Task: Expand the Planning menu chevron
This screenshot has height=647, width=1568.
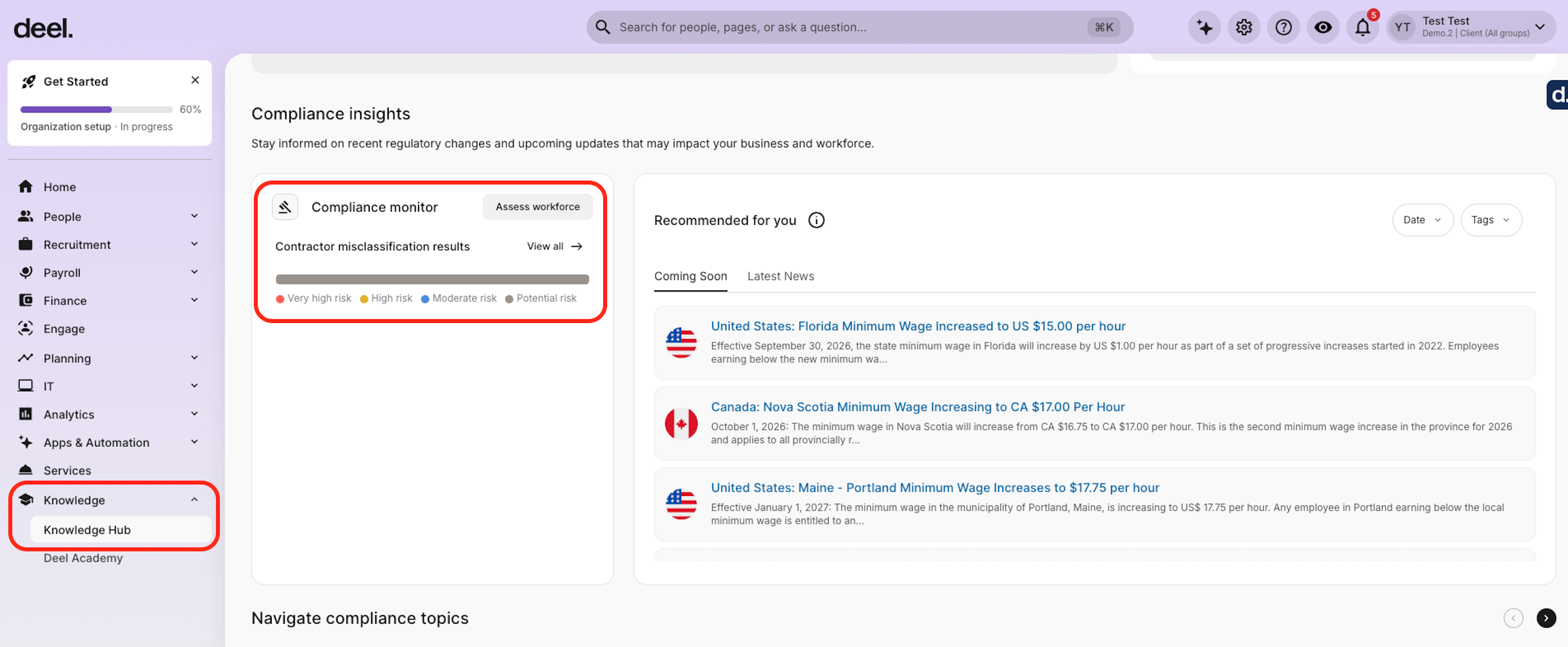Action: coord(194,357)
